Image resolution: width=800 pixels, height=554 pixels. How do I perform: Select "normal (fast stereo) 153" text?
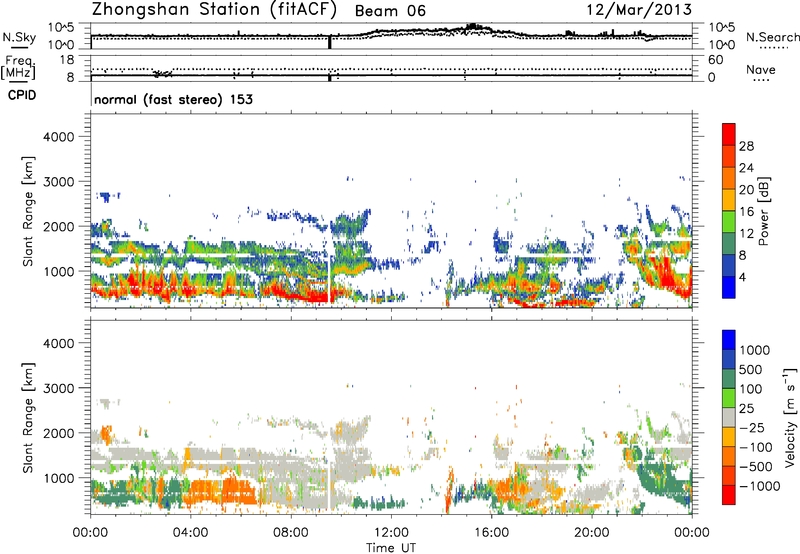tap(173, 99)
